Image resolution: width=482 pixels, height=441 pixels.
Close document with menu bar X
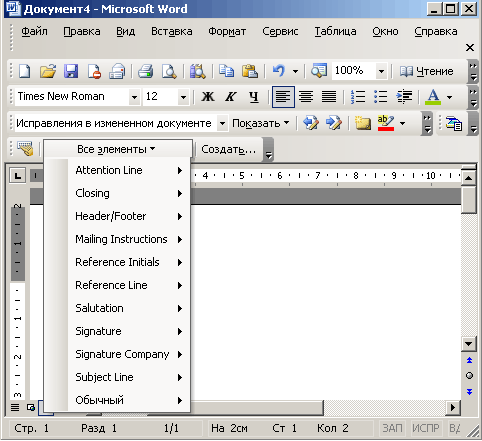tap(470, 48)
